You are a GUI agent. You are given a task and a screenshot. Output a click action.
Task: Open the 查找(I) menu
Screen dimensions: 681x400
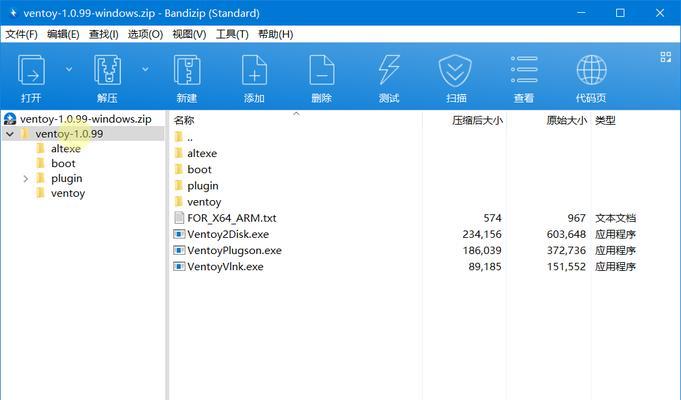pyautogui.click(x=103, y=34)
